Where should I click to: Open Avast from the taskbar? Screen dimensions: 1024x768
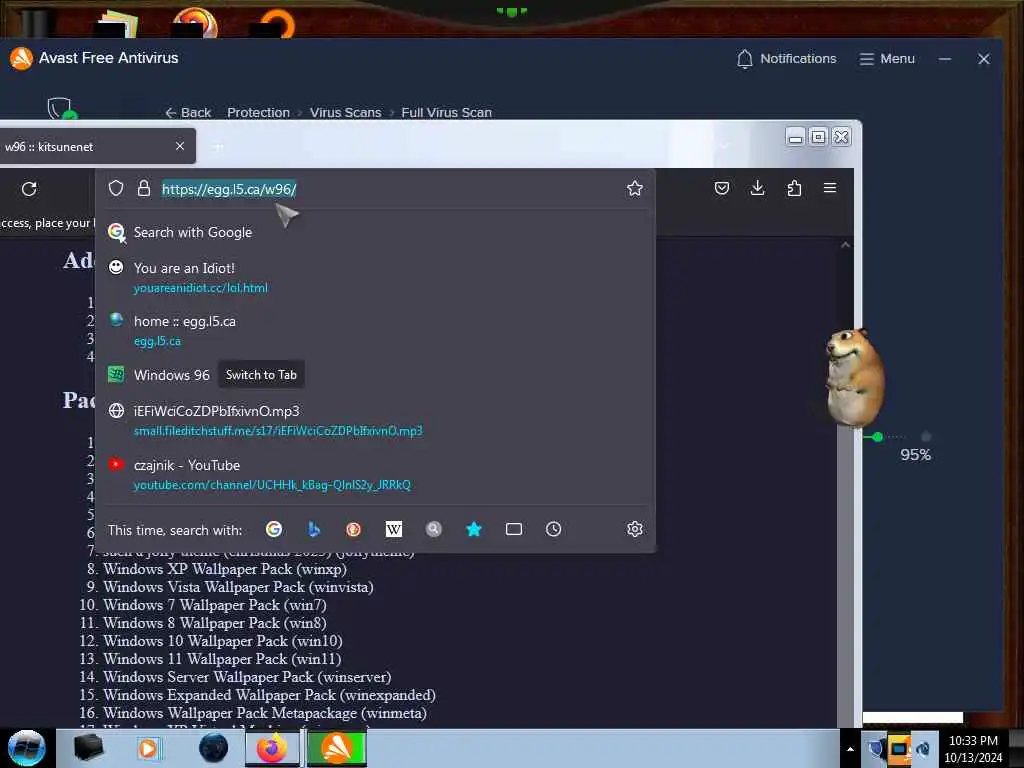click(x=336, y=748)
